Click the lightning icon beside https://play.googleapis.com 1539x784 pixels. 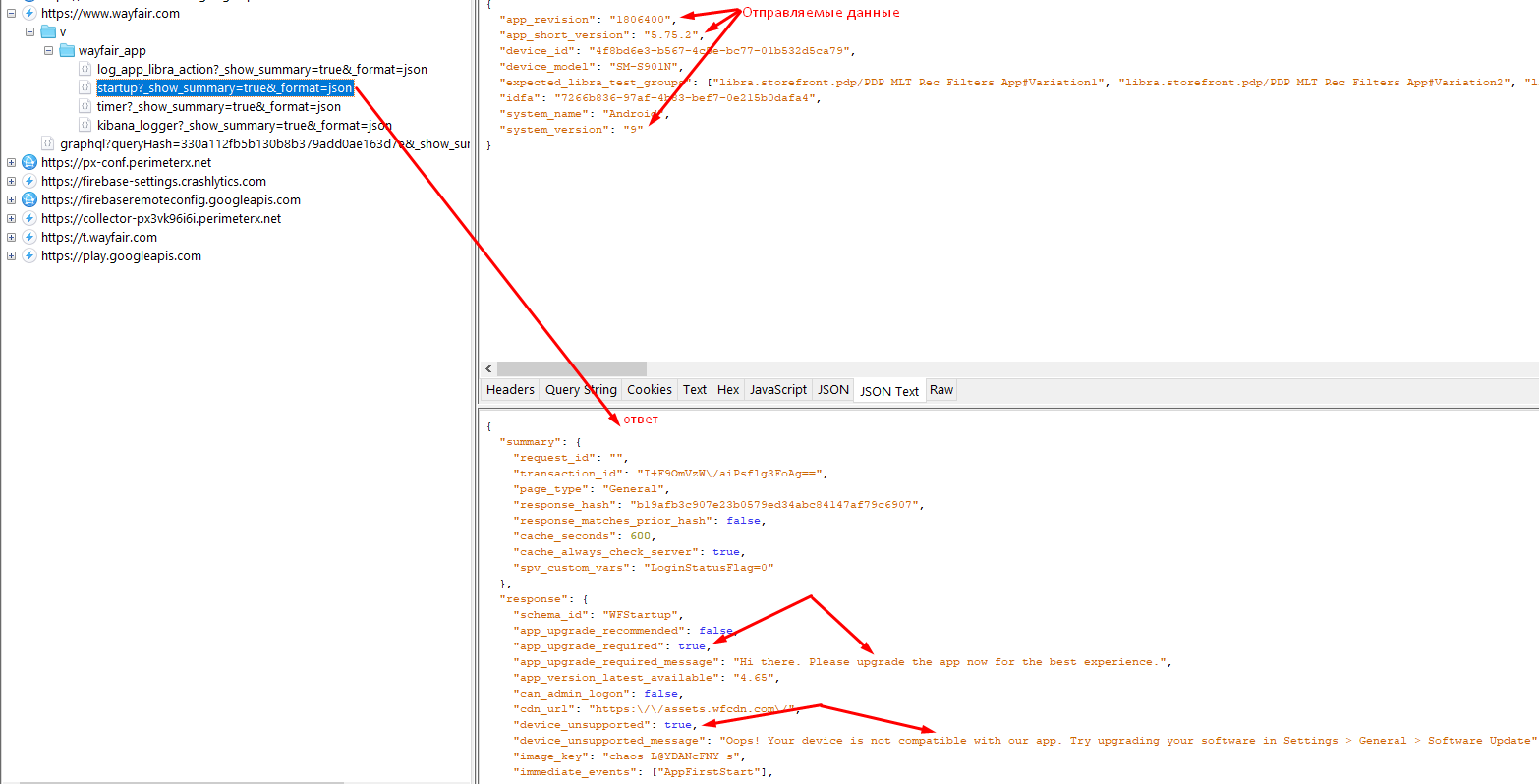[29, 256]
